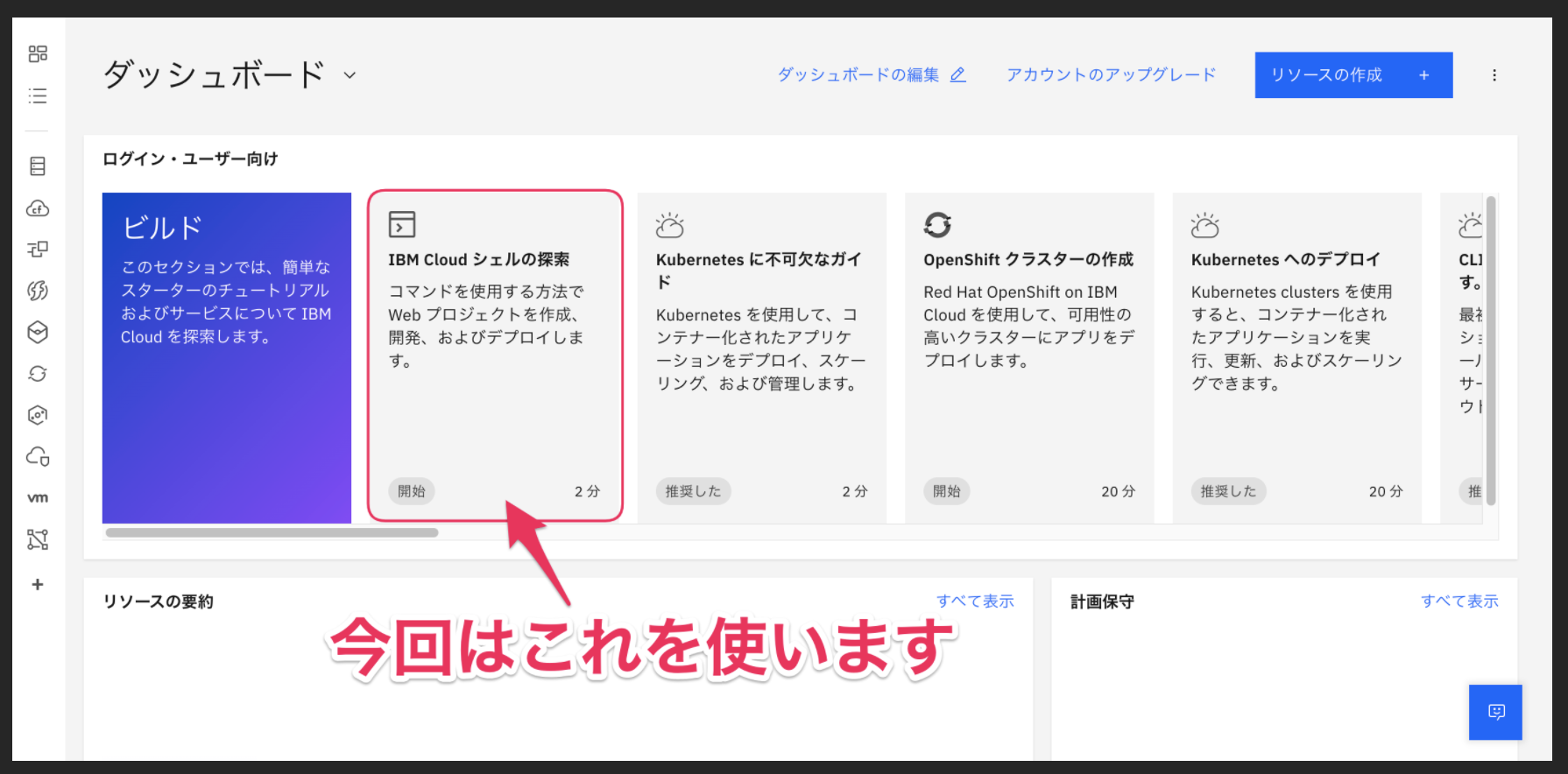
Task: Click the vertical scrollbar beside cards
Action: click(1491, 350)
